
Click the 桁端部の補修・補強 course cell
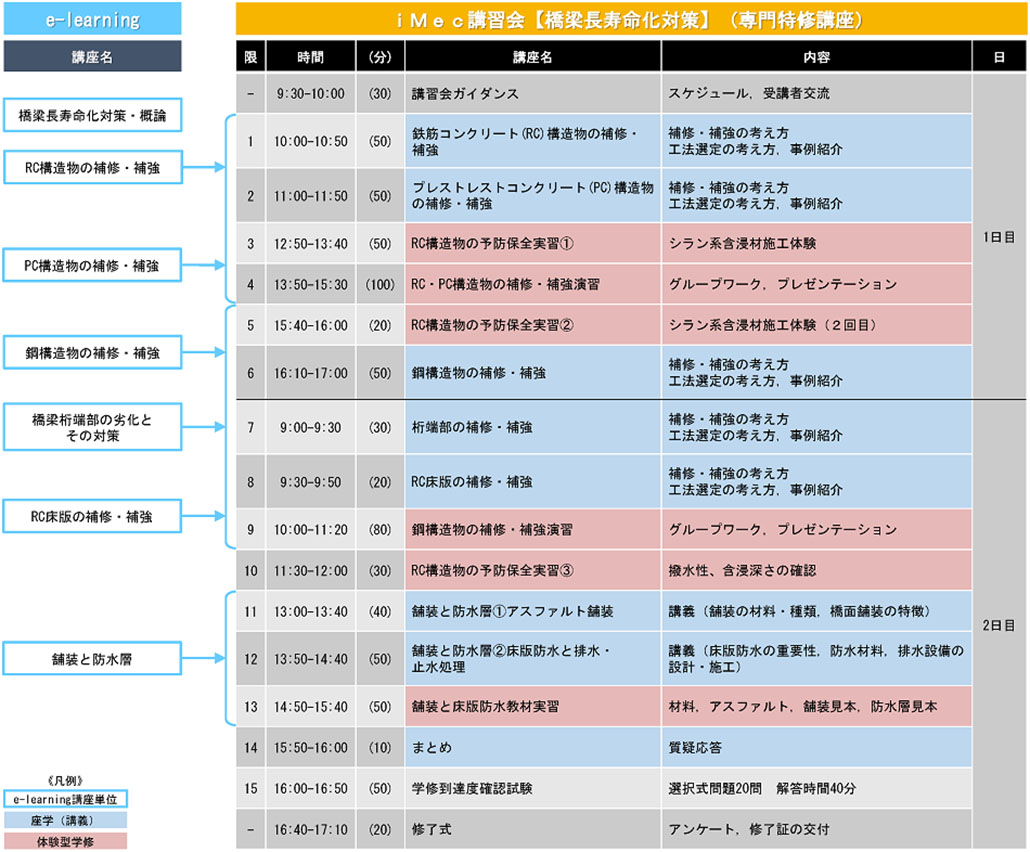point(532,428)
